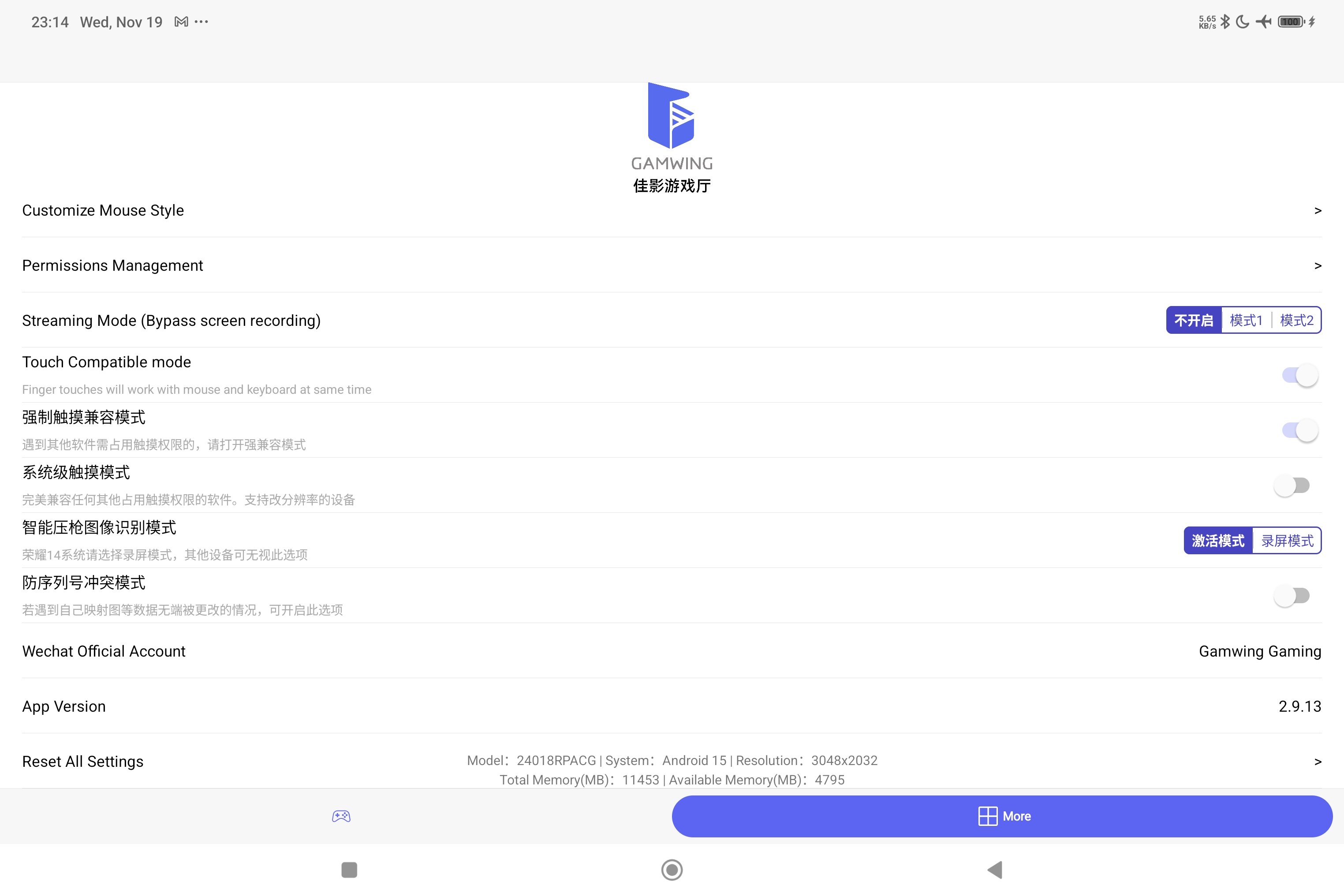Select 模式2 streaming mode option

coord(1296,320)
